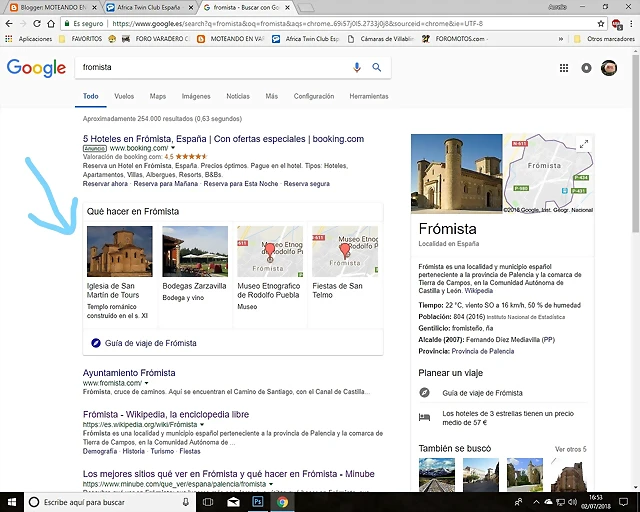Open Fiestas de San Telmo card
The height and width of the screenshot is (512, 640).
tap(345, 252)
